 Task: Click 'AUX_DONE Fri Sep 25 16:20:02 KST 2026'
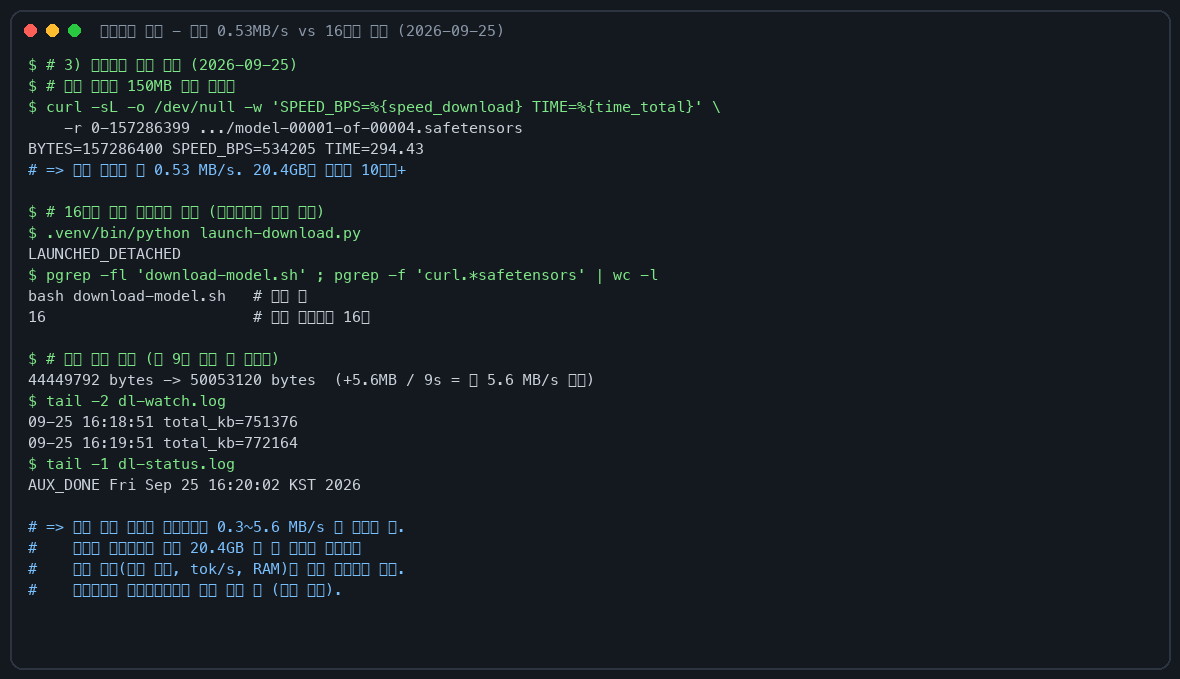click(x=194, y=486)
